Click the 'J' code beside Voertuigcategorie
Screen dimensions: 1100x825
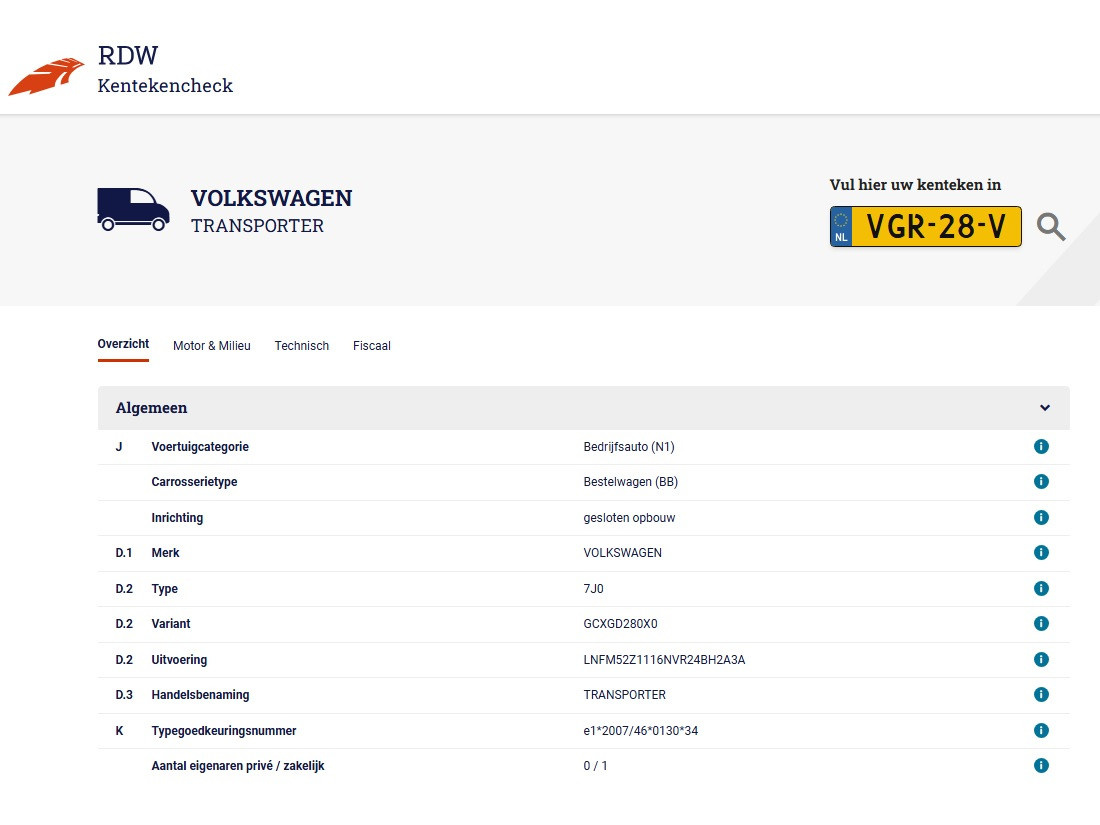[x=119, y=447]
